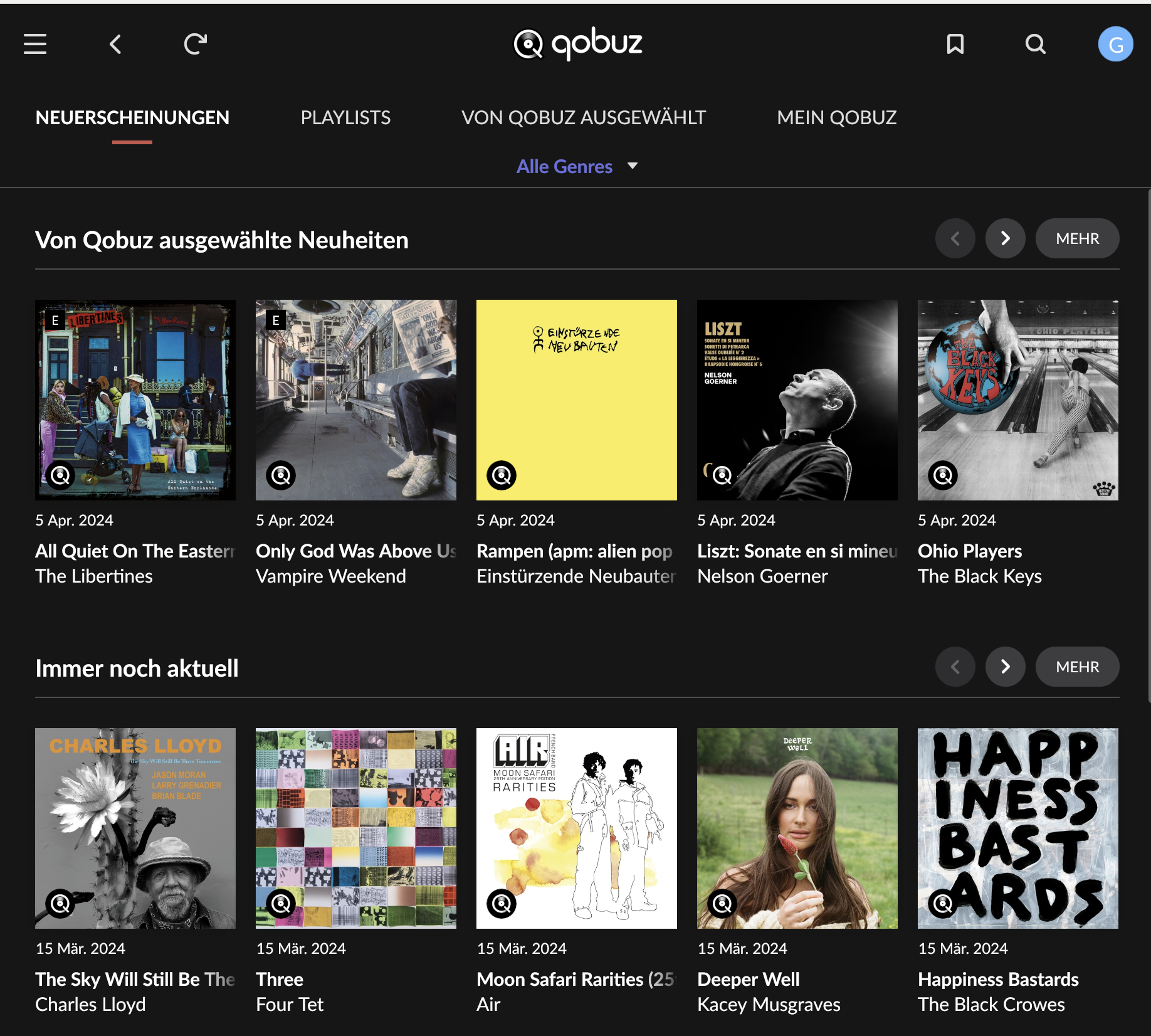Open Deeper Well album cover
This screenshot has height=1036, width=1151.
point(797,828)
